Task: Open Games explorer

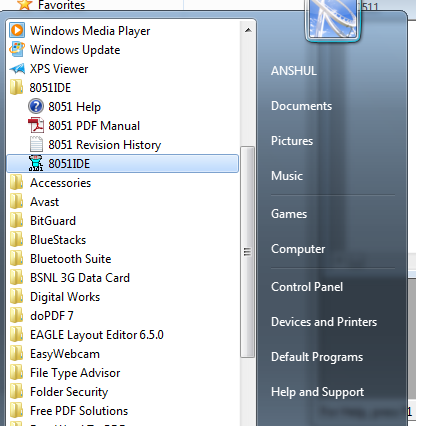Action: (289, 214)
